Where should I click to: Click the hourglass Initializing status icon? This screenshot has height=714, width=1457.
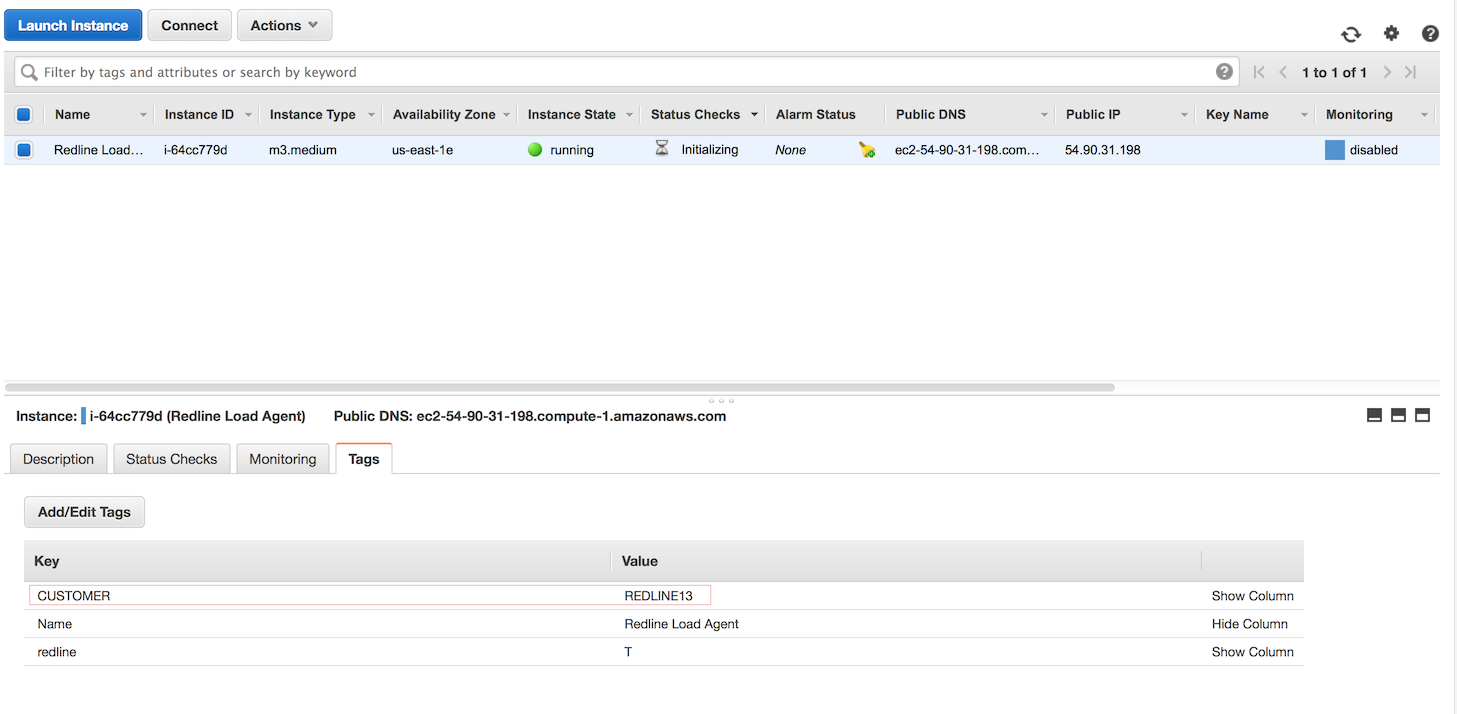coord(662,148)
